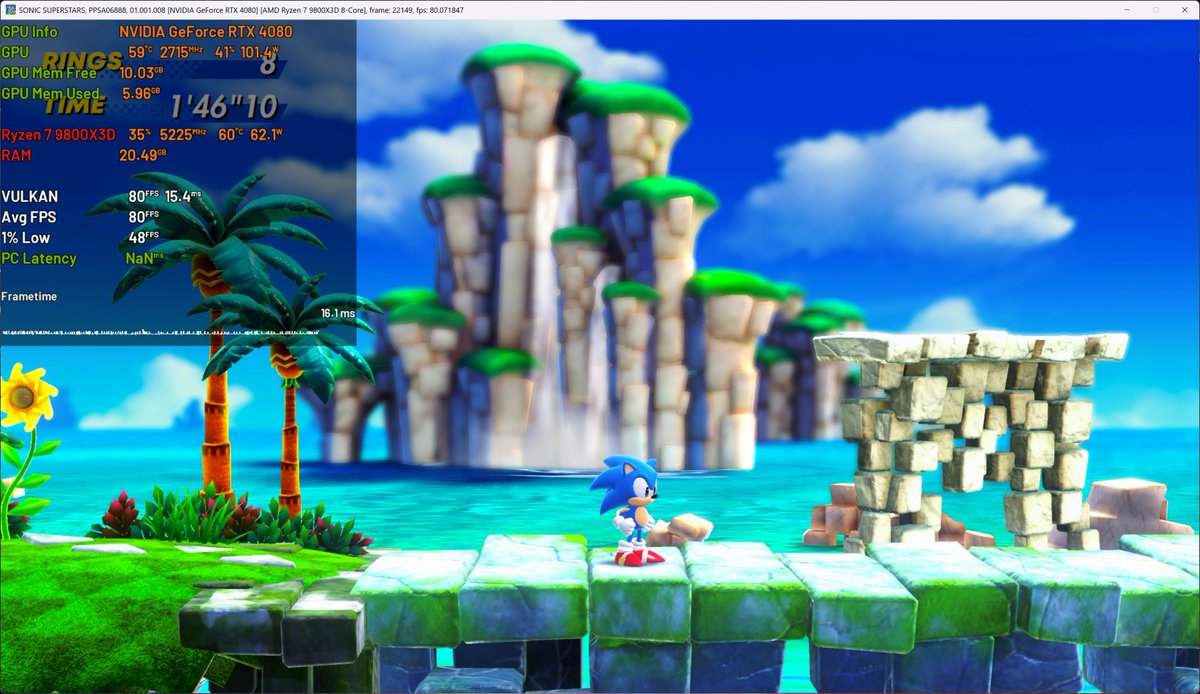Maximize the SONIC SUPERSTARS window
Viewport: 1200px width, 694px height.
tap(1156, 9)
